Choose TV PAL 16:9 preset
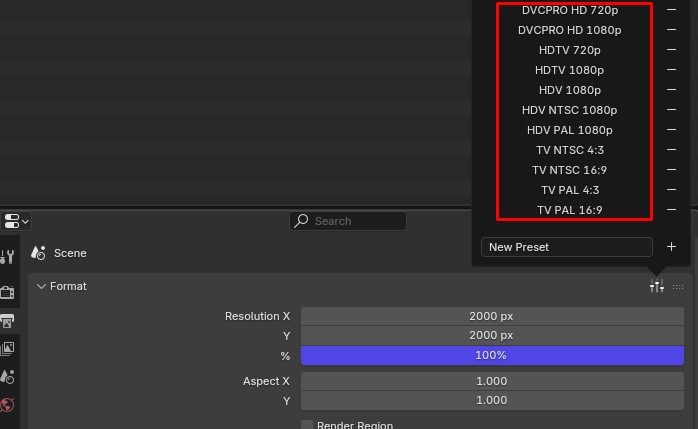698x429 pixels. (569, 210)
